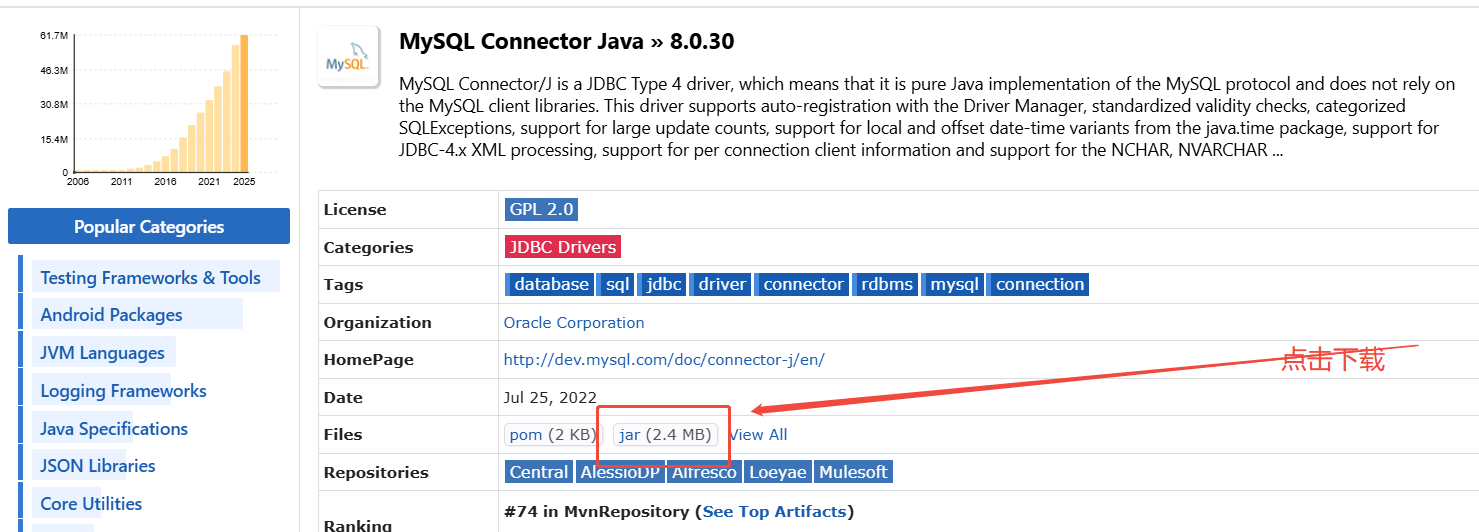Open Testing Frameworks & Tools category

[x=150, y=278]
